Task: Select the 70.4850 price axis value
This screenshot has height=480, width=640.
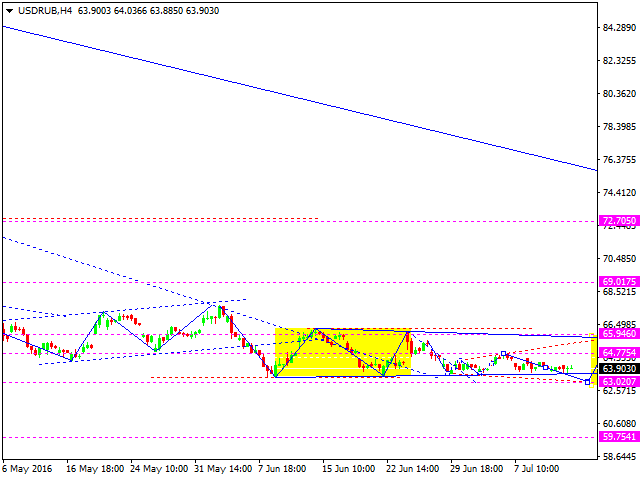Action: (619, 259)
